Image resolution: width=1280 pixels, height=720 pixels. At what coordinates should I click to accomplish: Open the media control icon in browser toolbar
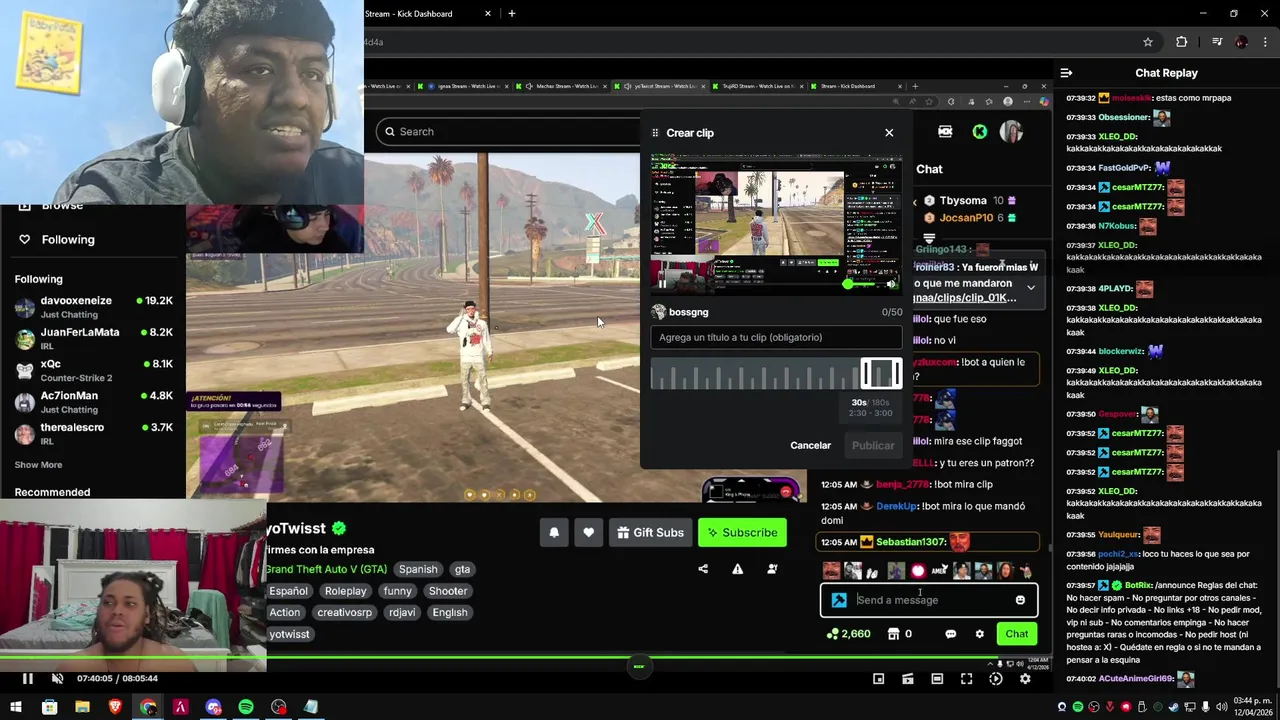[1217, 42]
